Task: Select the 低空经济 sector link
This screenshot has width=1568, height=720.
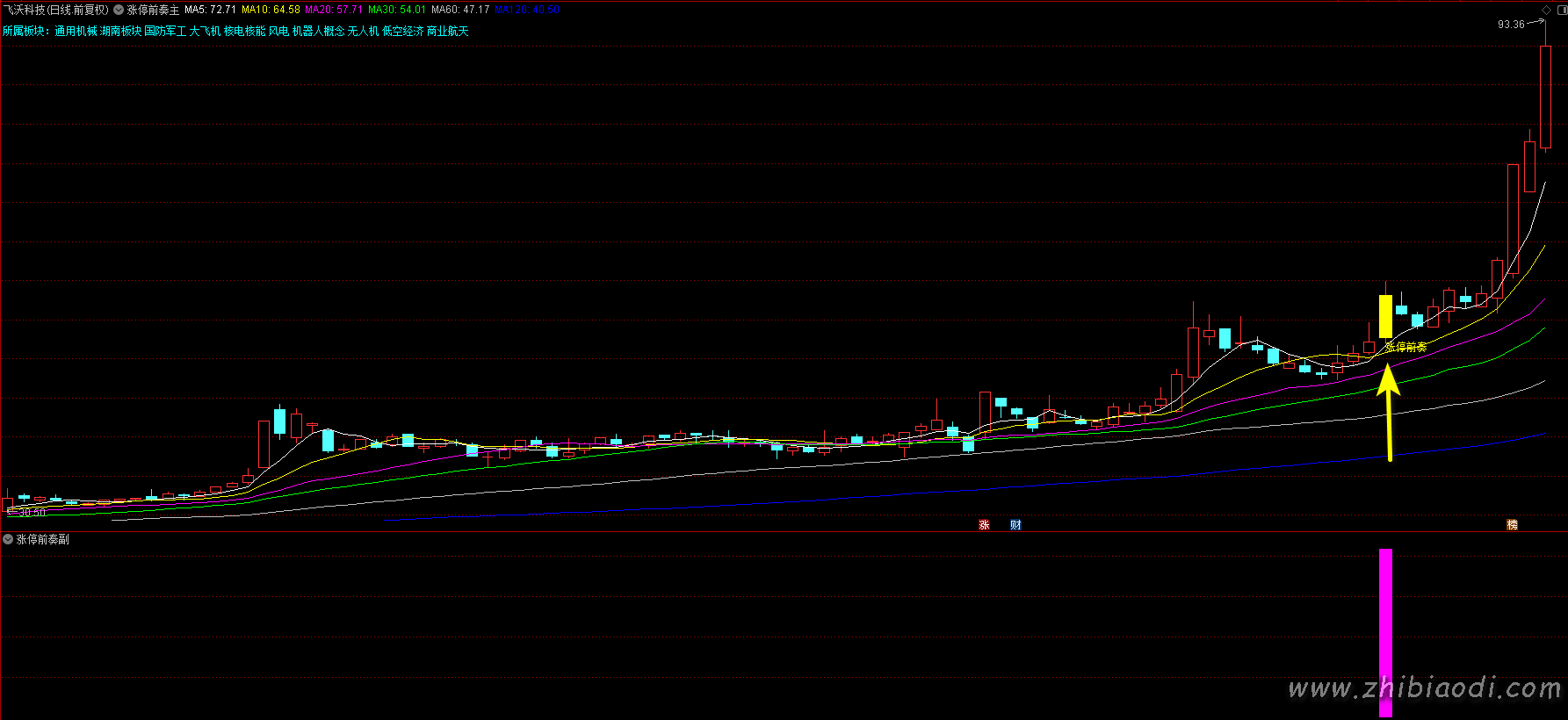Action: click(402, 31)
